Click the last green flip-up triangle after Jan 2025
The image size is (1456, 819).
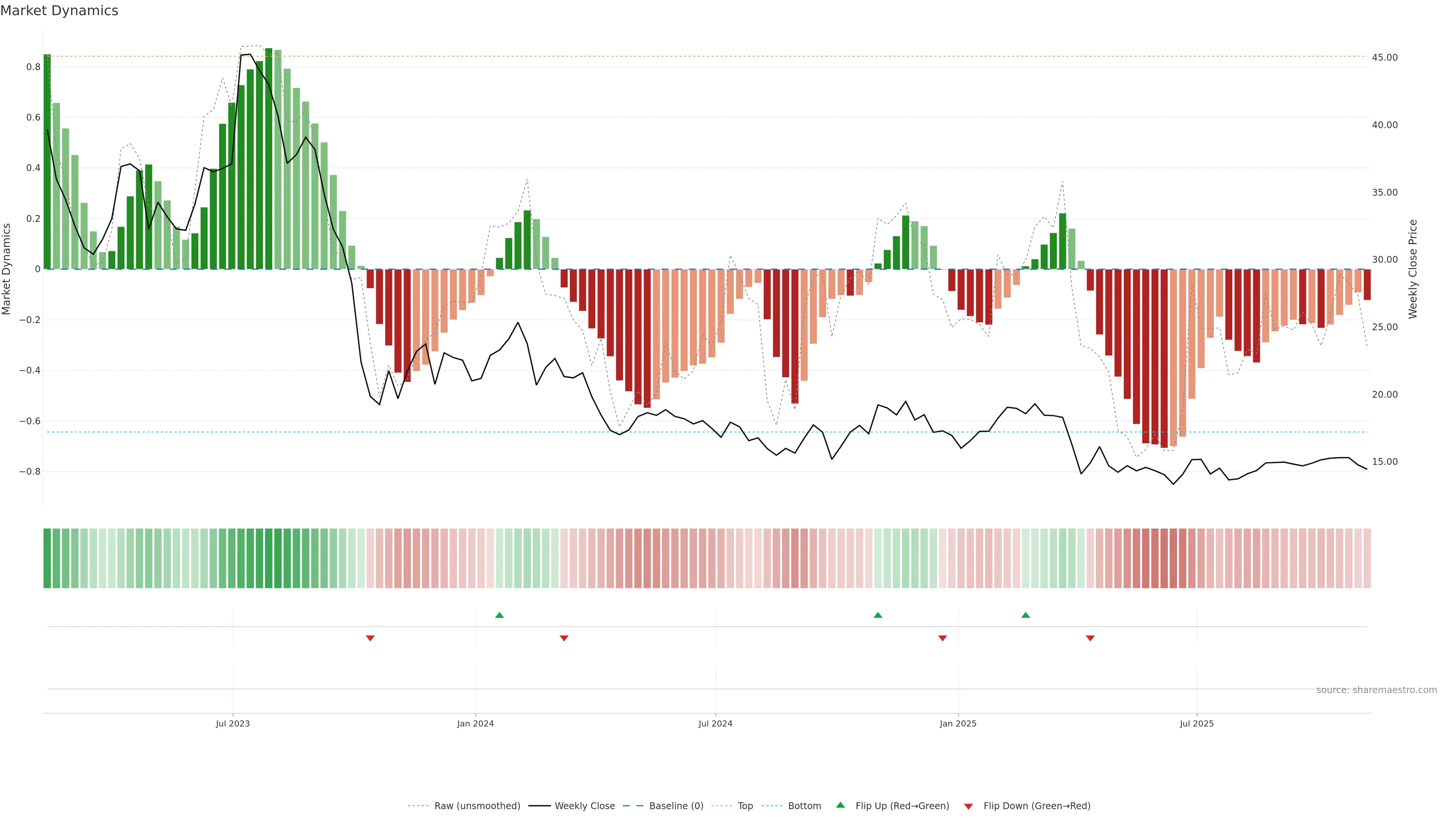[x=1025, y=615]
